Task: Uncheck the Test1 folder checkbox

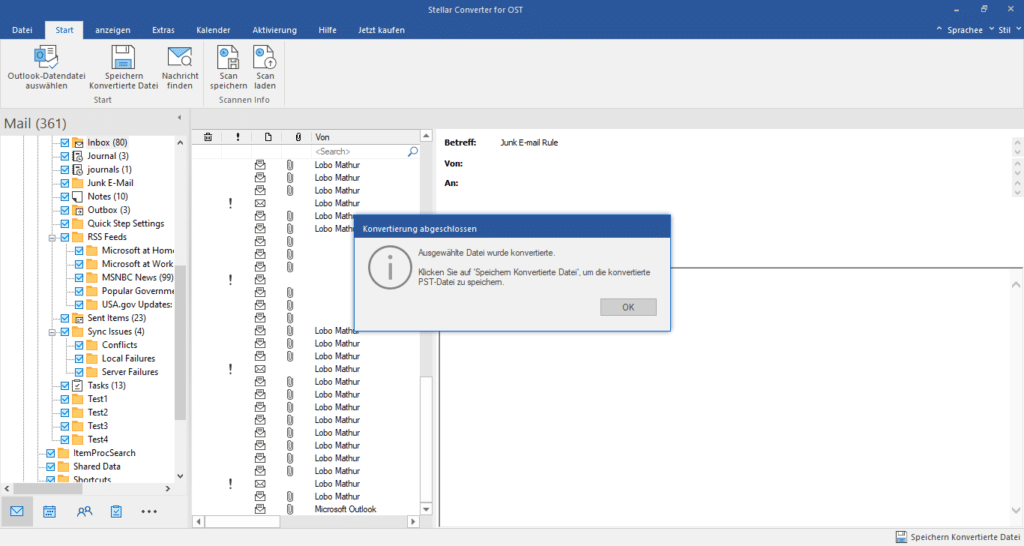Action: click(x=65, y=399)
